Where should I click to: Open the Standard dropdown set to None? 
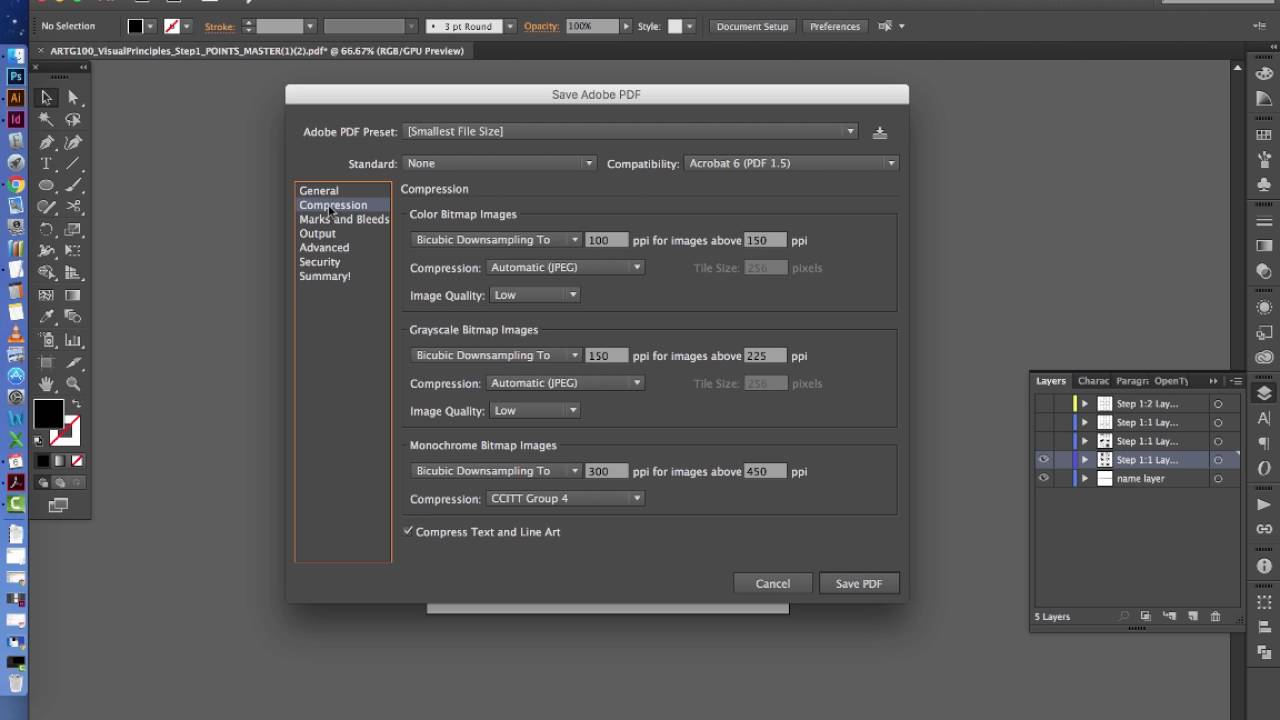[500, 163]
